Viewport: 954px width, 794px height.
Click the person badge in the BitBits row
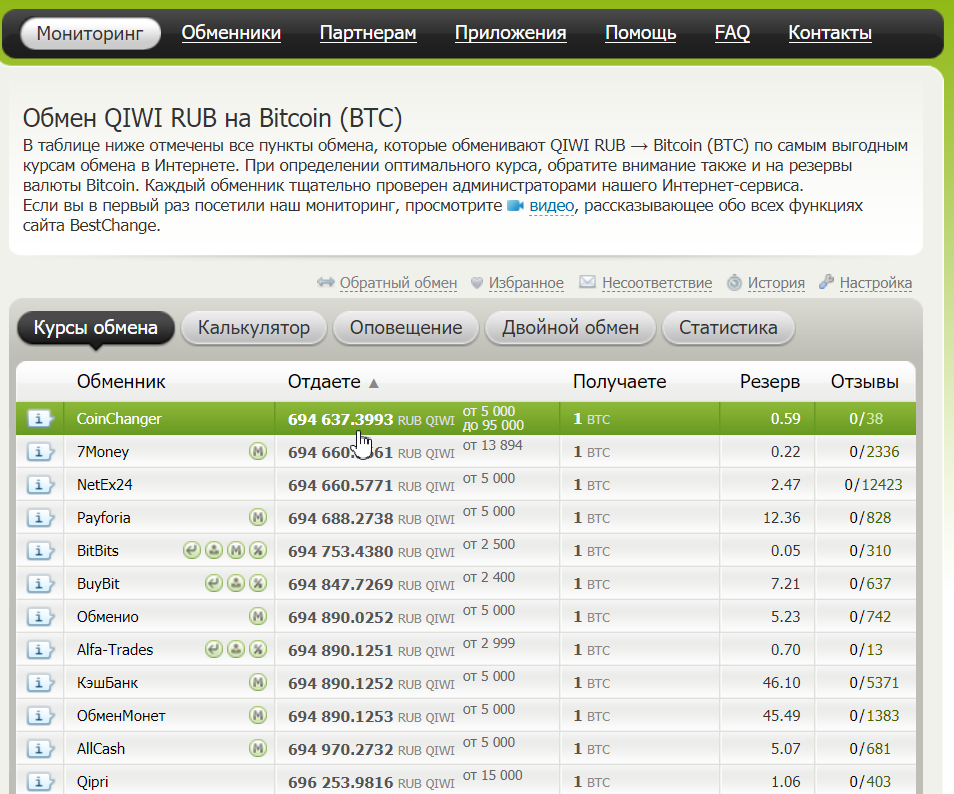tap(214, 551)
